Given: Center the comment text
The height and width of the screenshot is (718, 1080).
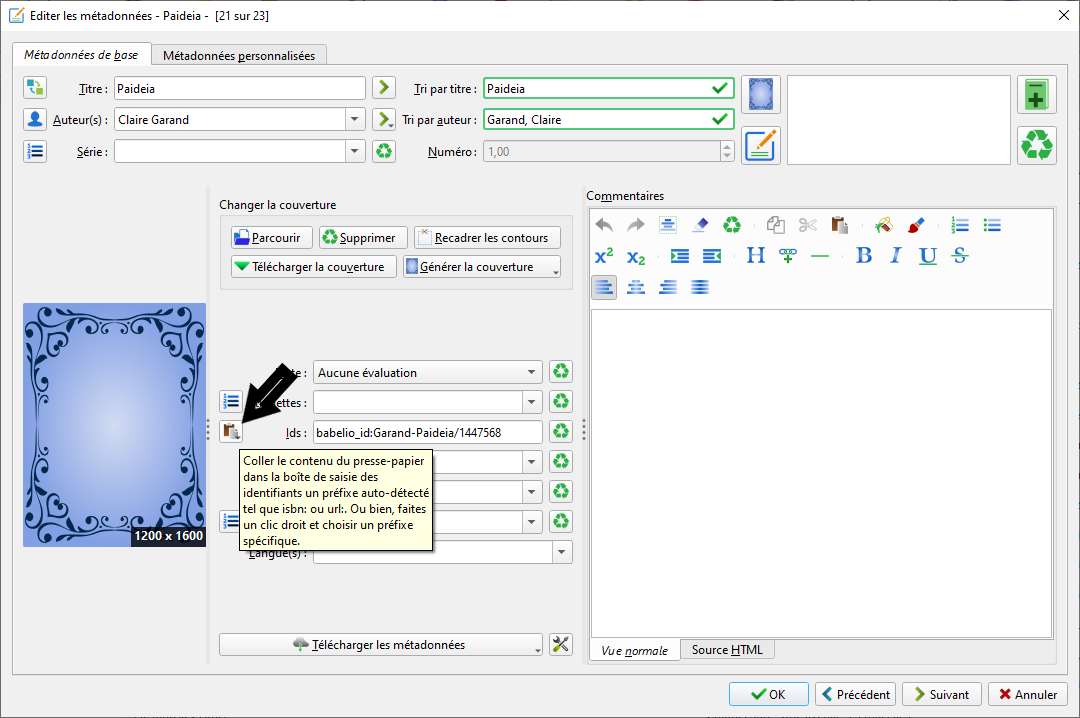Looking at the screenshot, I should tap(635, 287).
